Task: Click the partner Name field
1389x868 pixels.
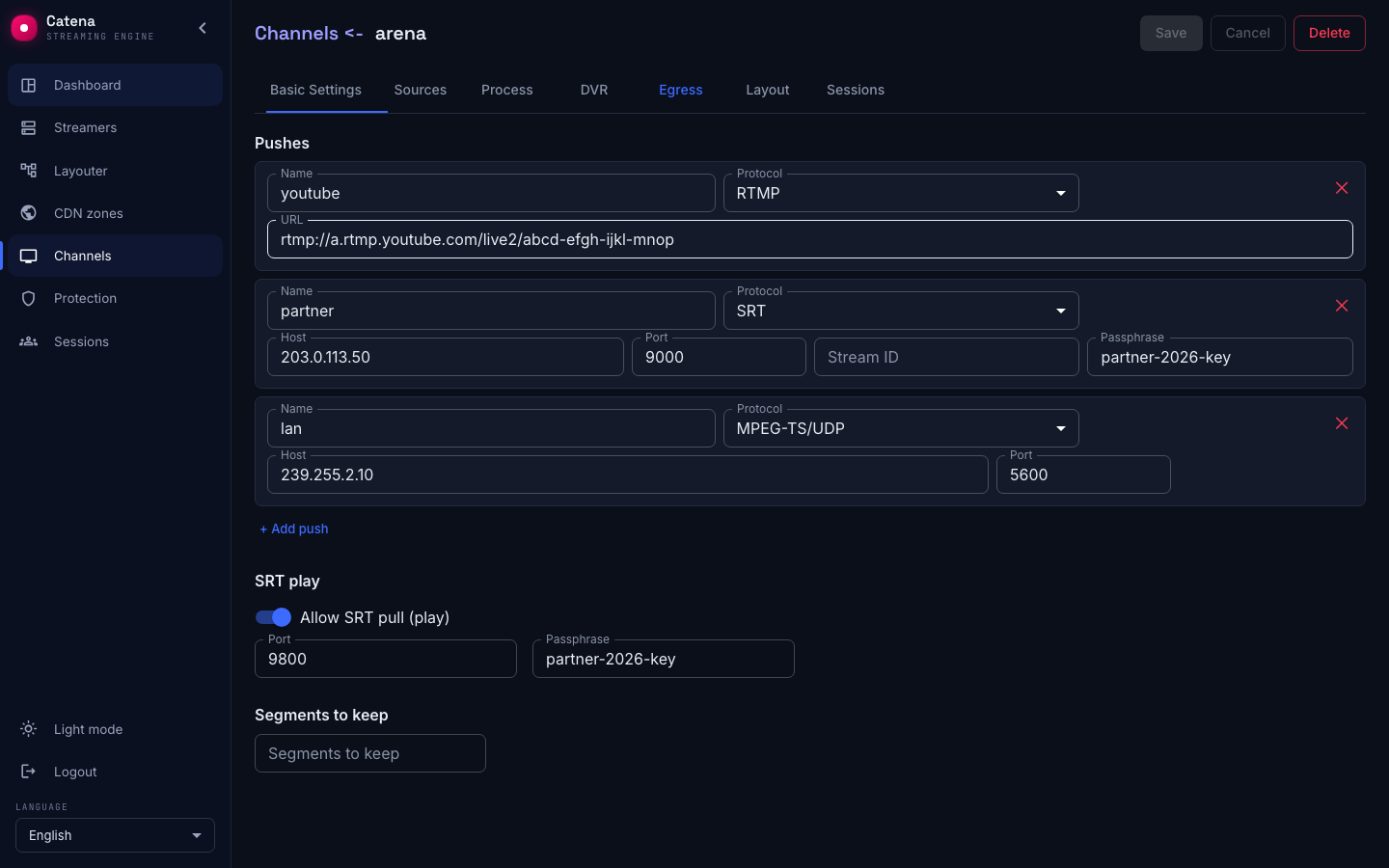Action: point(491,311)
